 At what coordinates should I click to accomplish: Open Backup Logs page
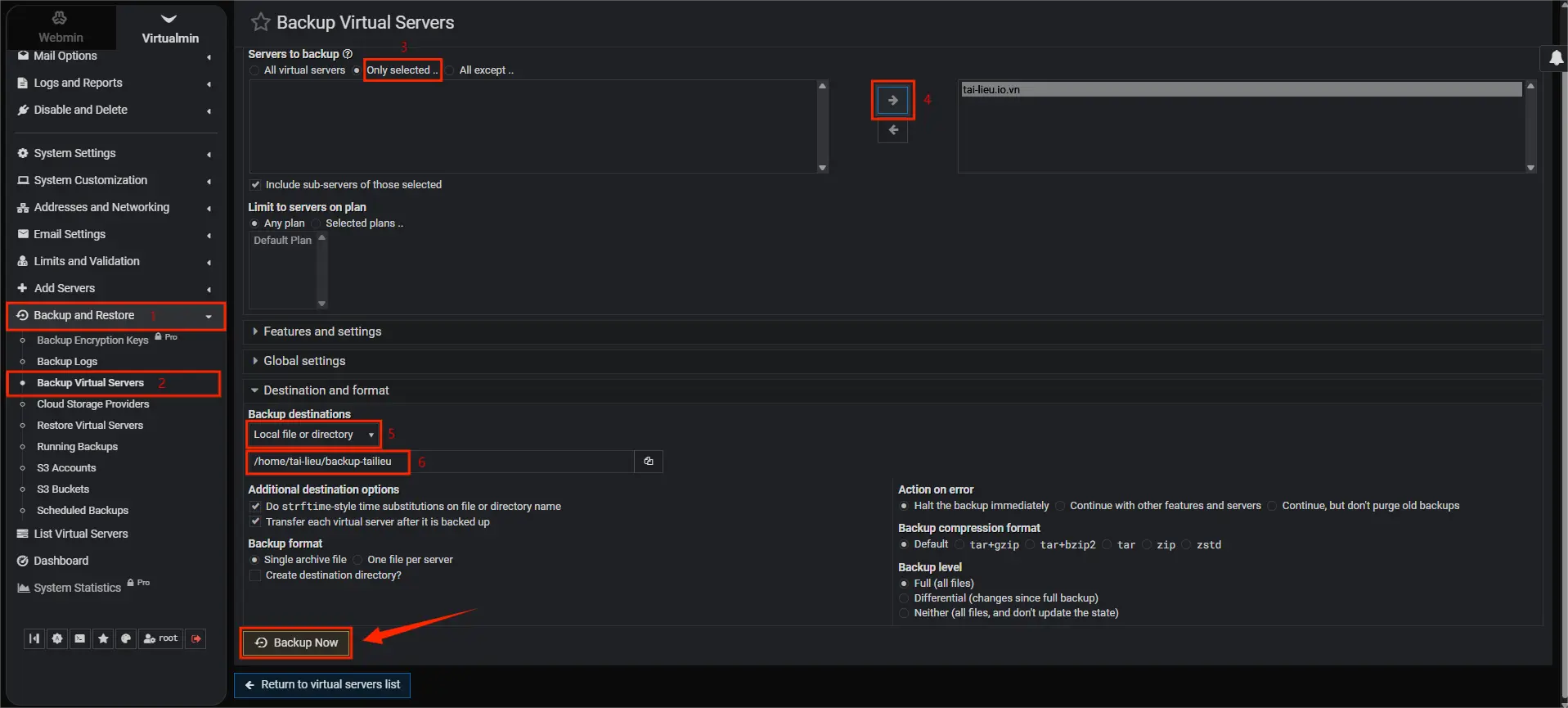point(67,362)
